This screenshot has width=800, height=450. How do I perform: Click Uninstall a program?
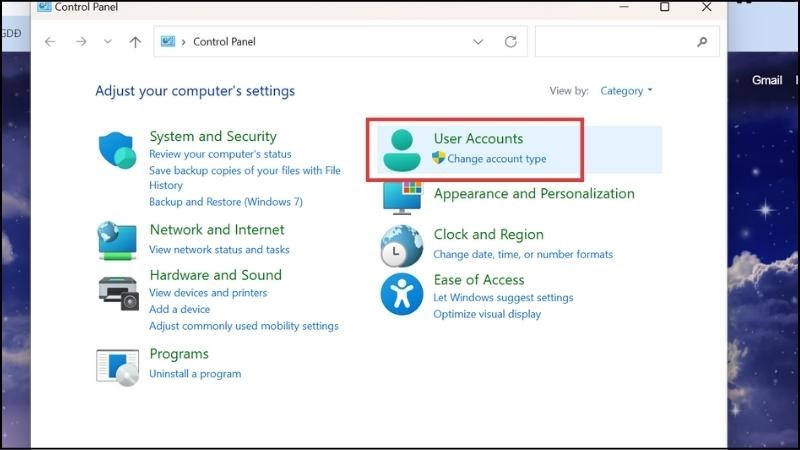pyautogui.click(x=195, y=373)
